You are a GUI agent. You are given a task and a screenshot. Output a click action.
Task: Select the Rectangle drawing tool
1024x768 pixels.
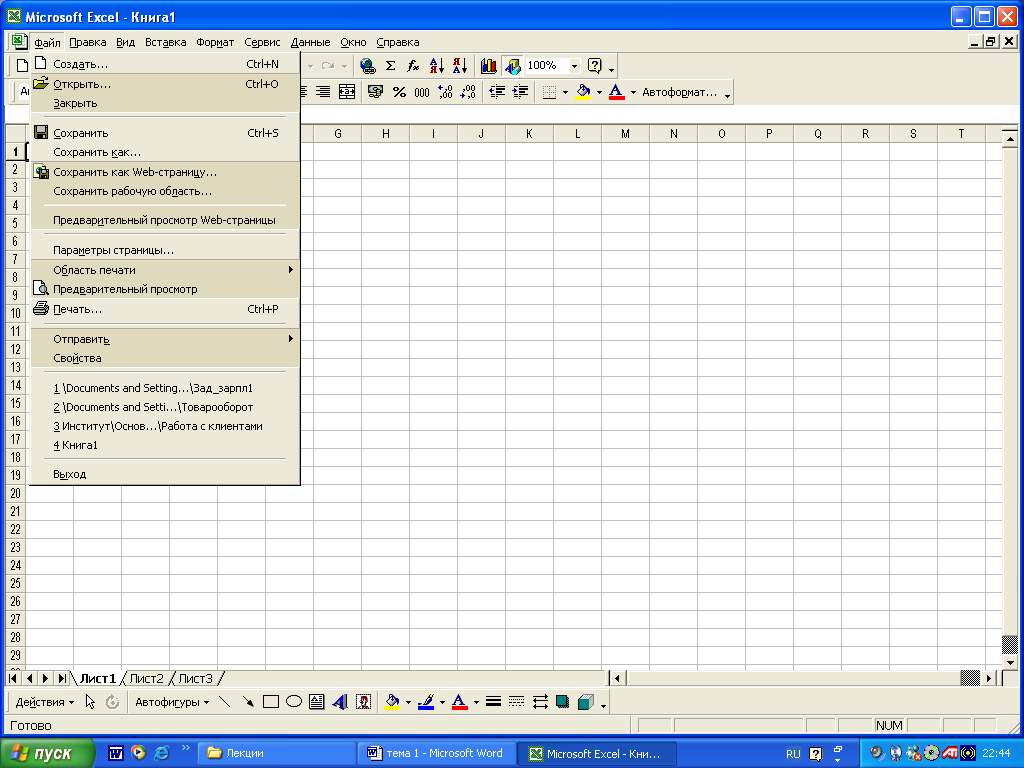[x=271, y=702]
